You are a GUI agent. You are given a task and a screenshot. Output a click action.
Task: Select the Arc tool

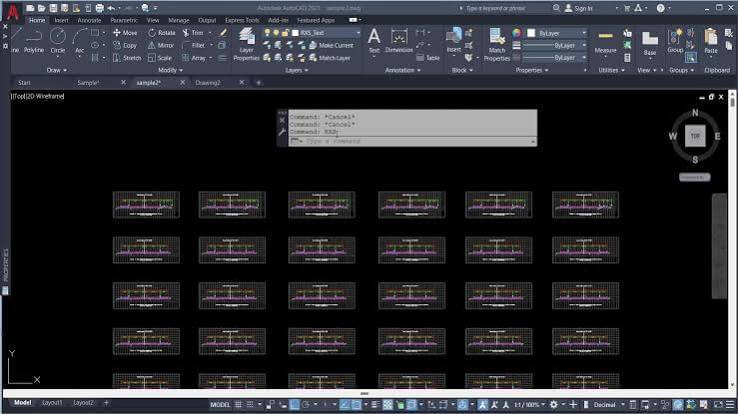(80, 40)
